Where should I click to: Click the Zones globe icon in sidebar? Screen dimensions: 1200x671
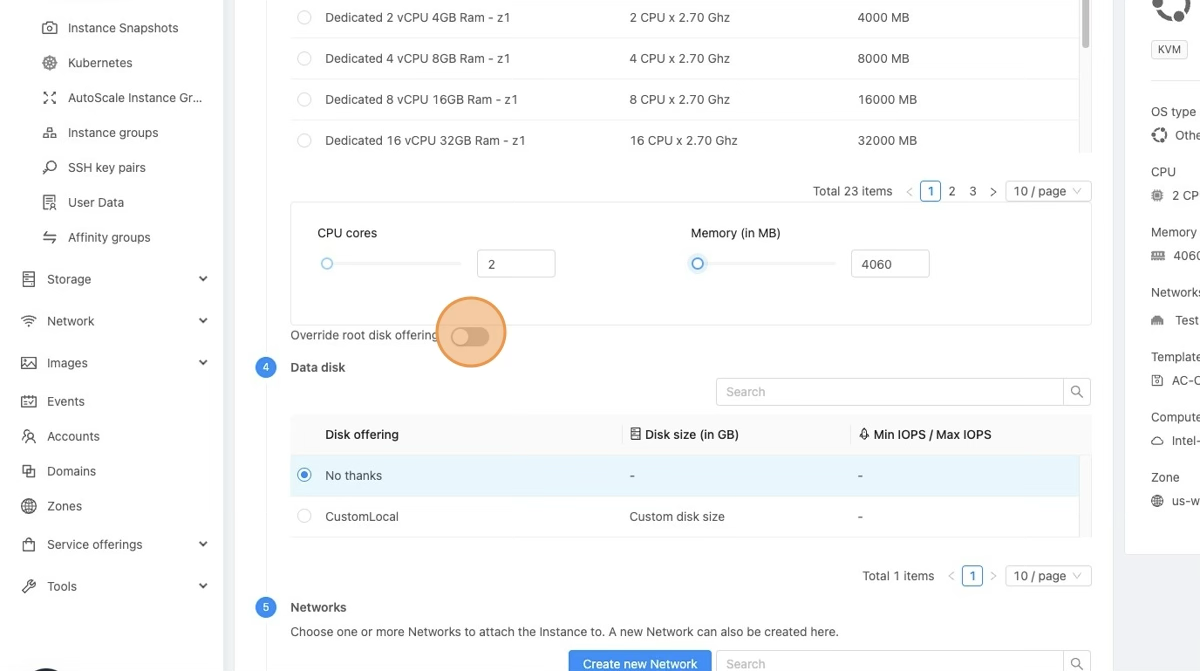[x=29, y=506]
